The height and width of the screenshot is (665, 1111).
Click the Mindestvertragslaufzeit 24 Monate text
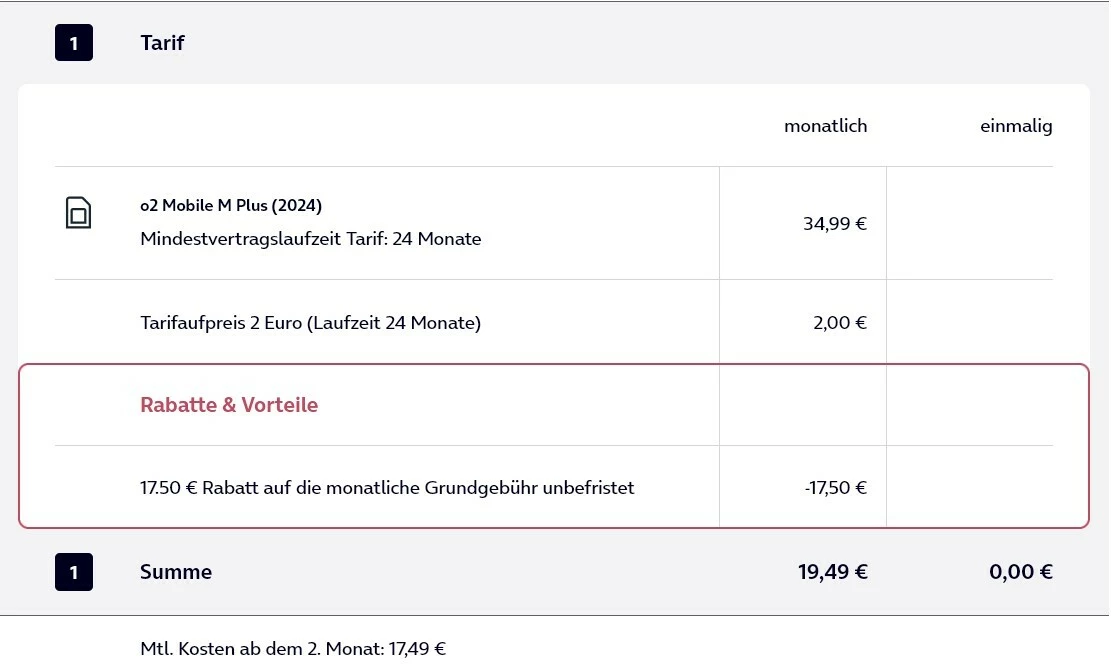(311, 239)
